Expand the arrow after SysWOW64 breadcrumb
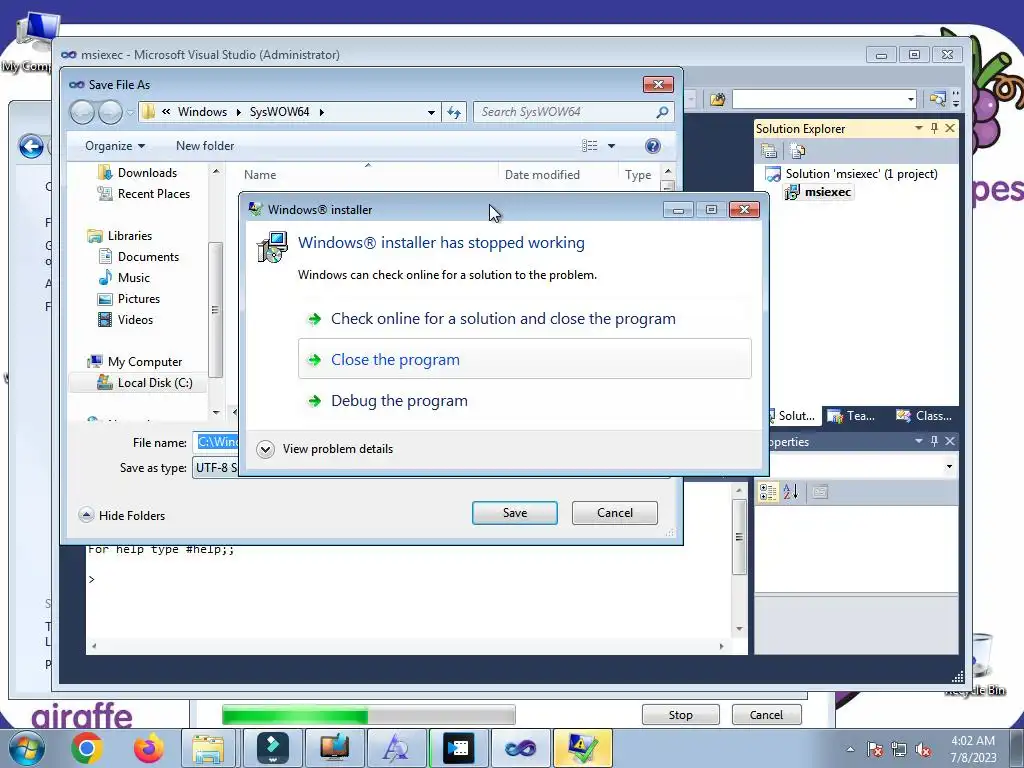Screen dimensions: 1024x768 point(322,112)
